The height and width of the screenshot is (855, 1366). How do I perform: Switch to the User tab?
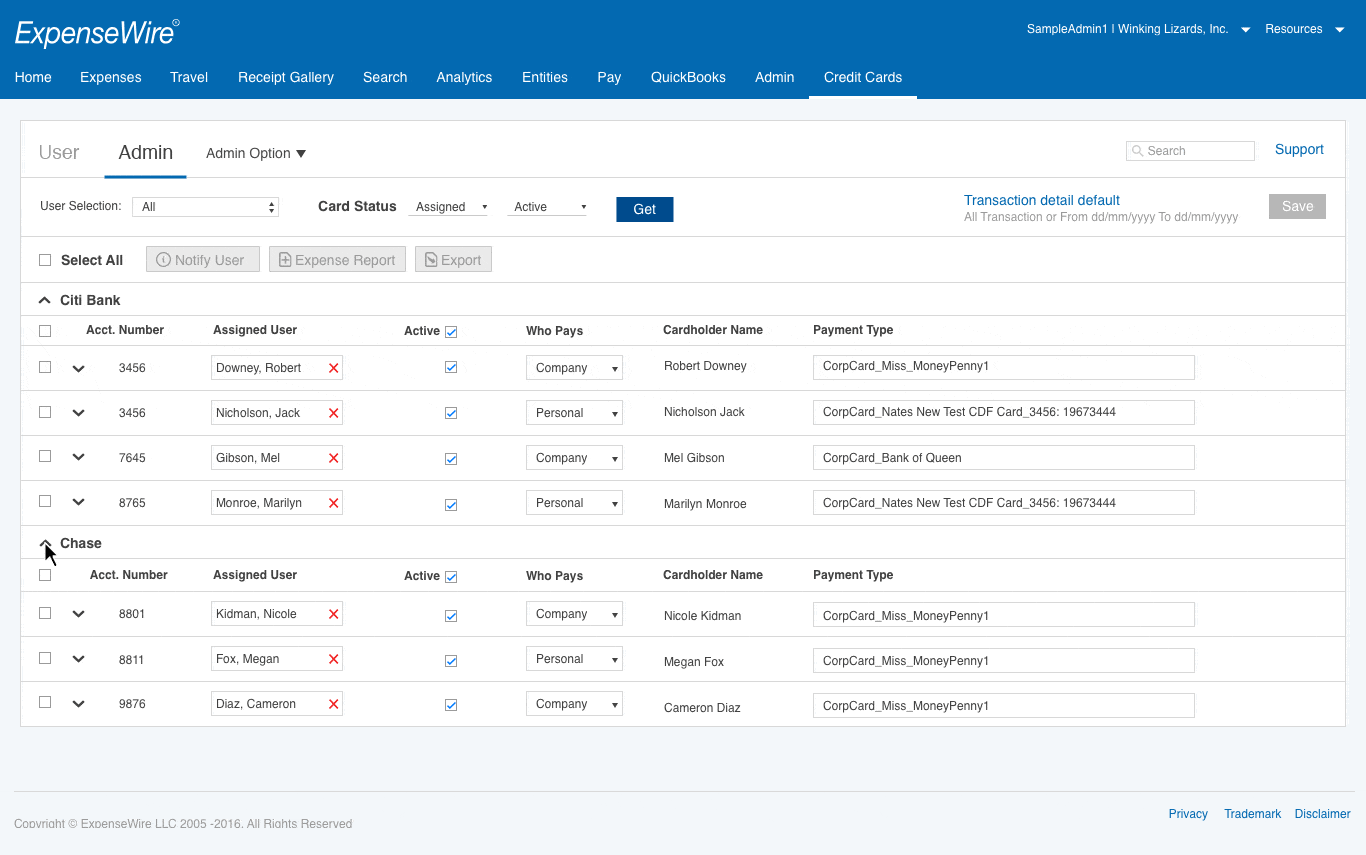pyautogui.click(x=59, y=152)
